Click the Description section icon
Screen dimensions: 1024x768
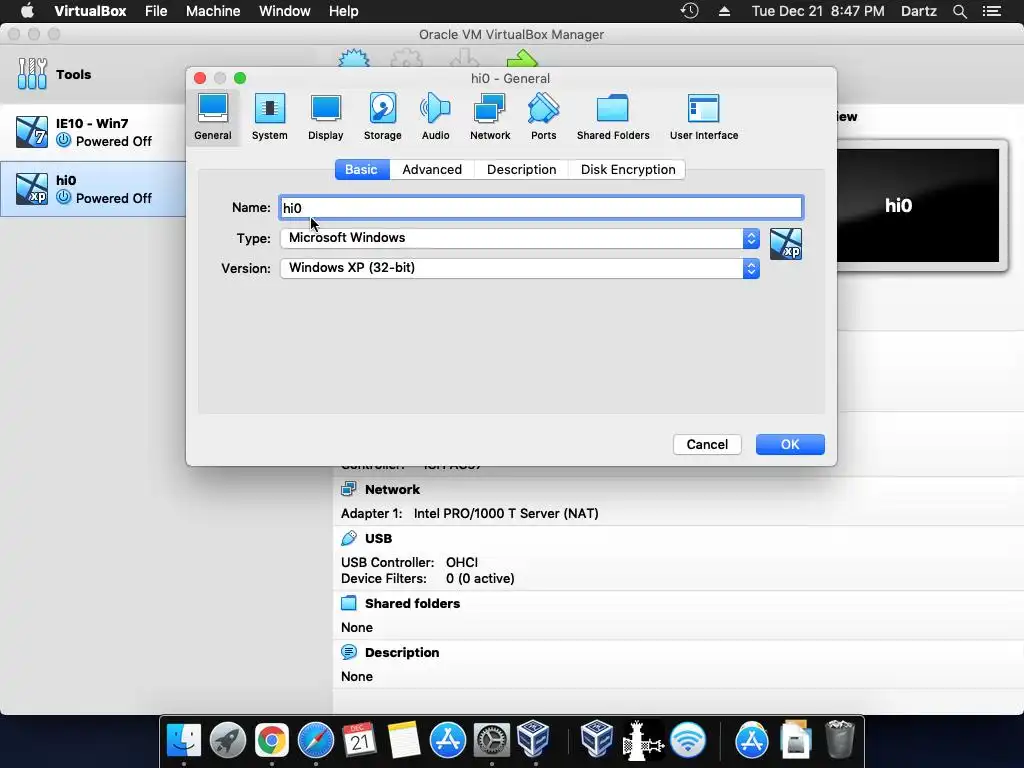point(349,652)
